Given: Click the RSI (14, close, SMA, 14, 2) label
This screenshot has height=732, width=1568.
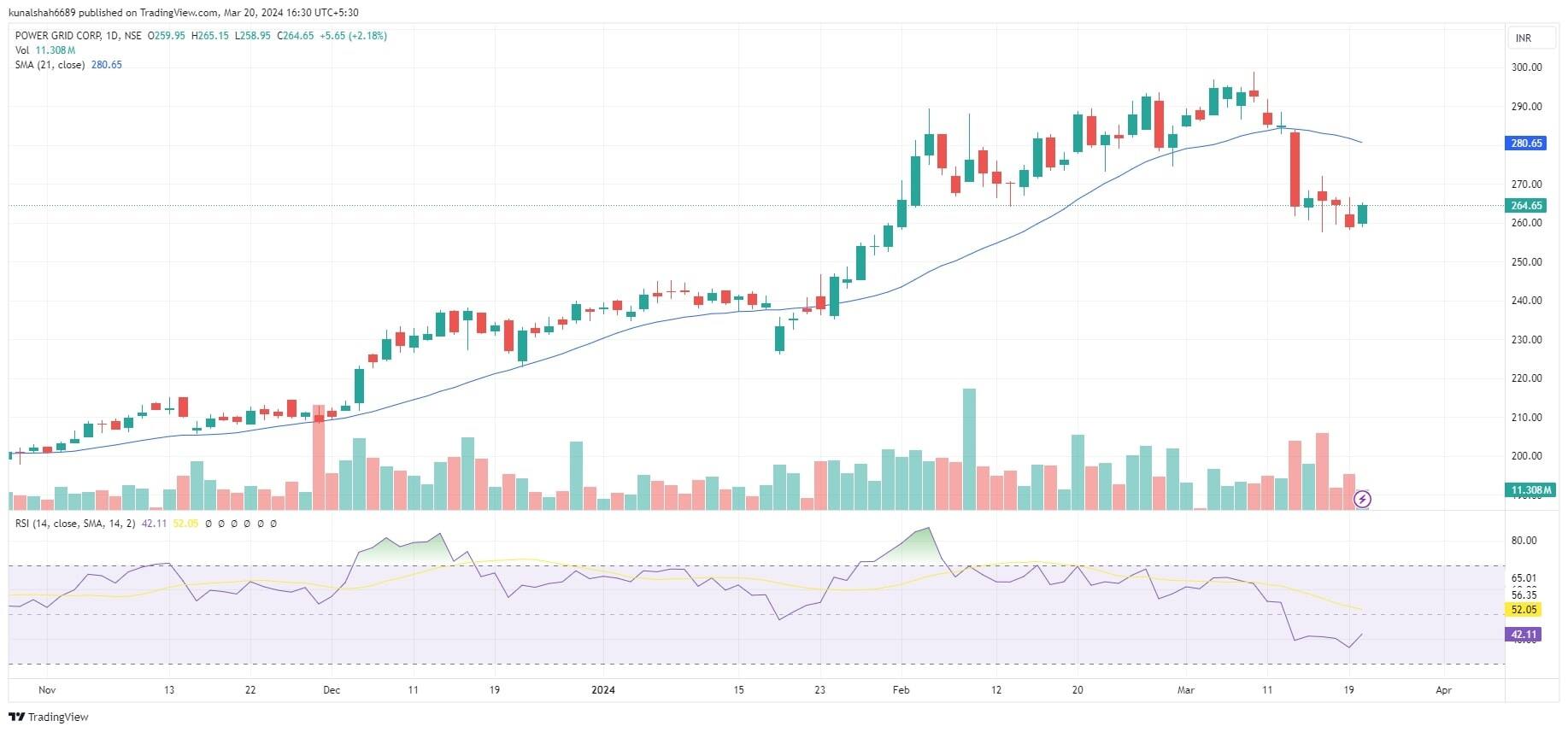Looking at the screenshot, I should point(75,524).
